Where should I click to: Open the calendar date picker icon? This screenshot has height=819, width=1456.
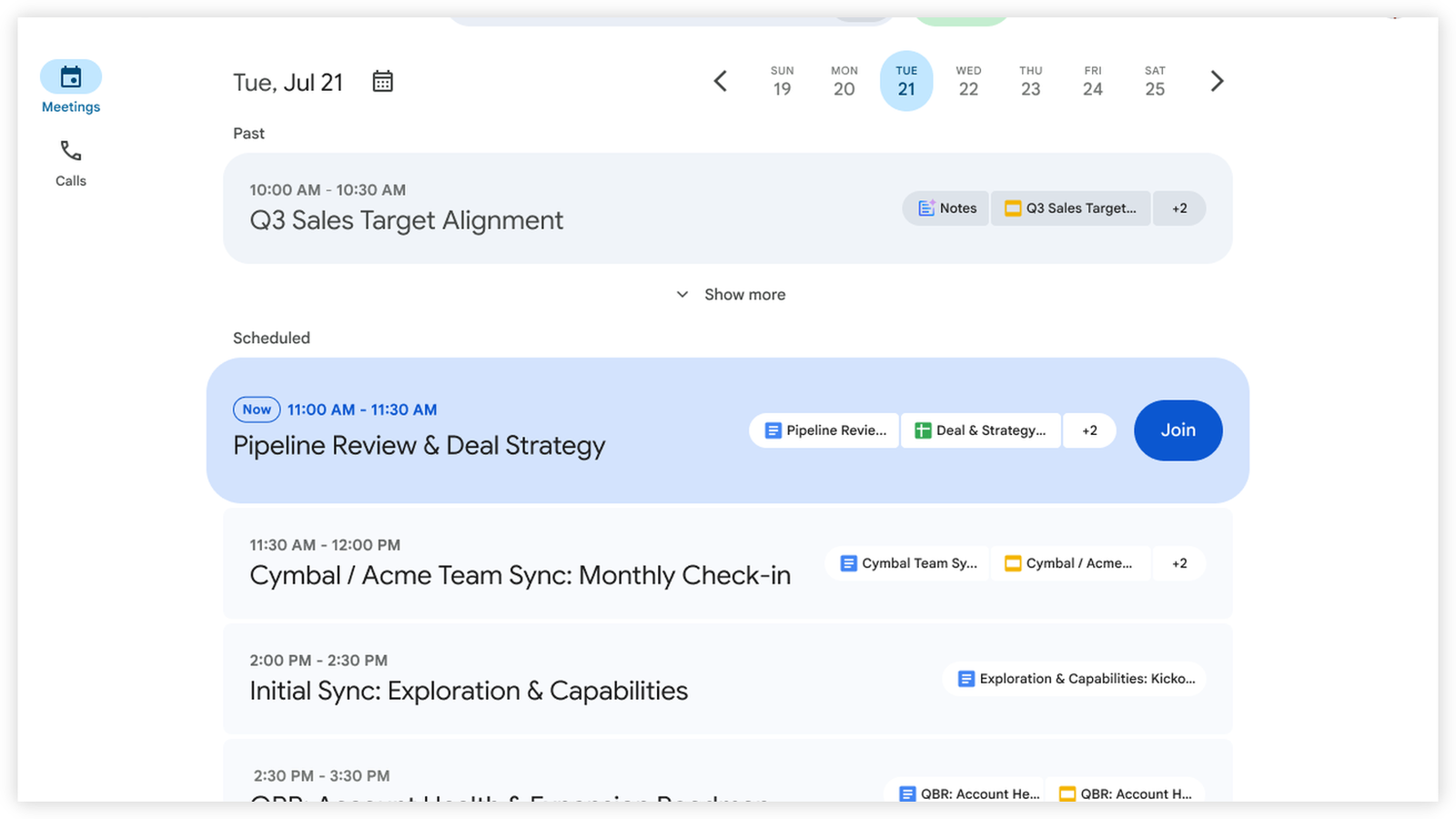383,82
